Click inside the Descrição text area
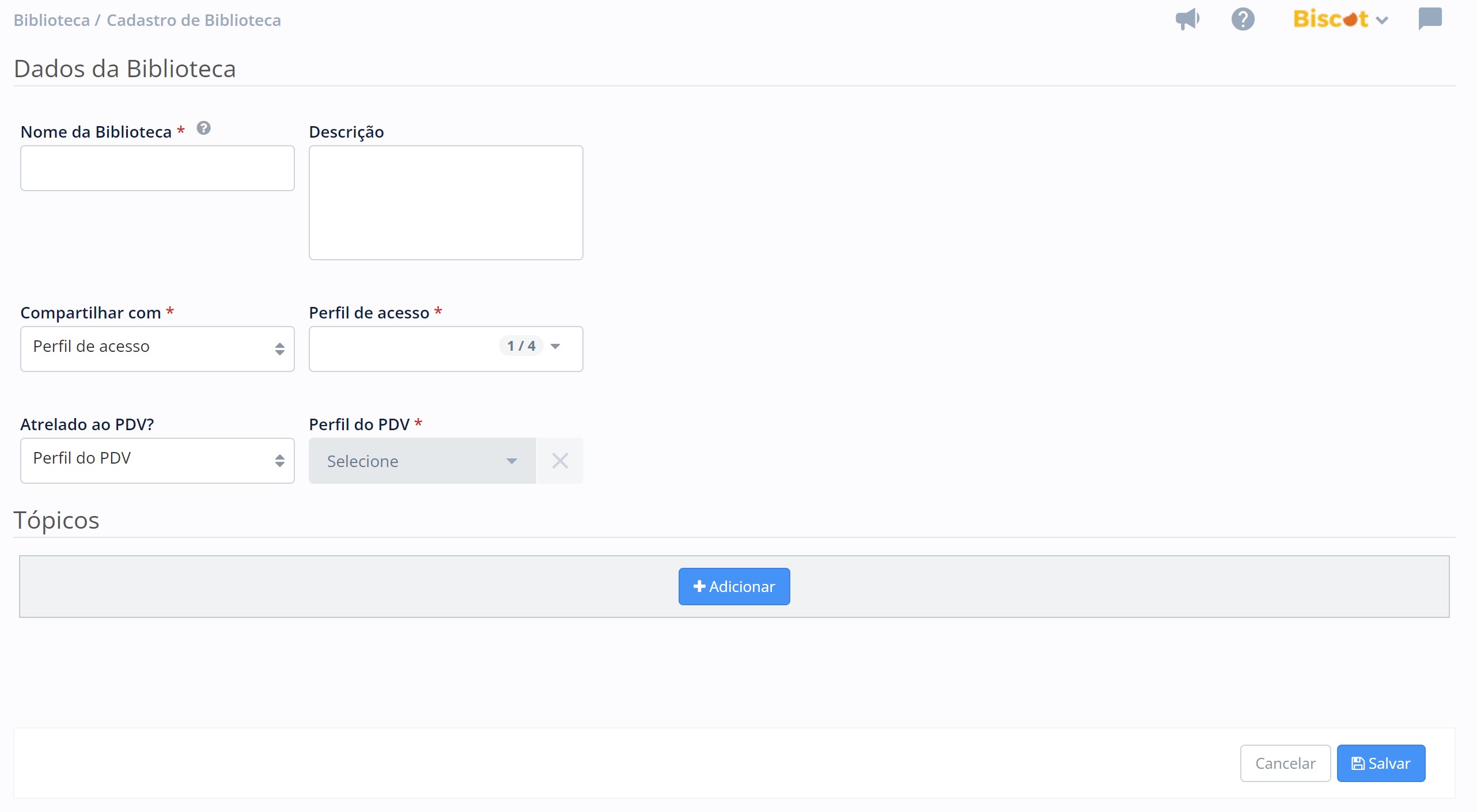This screenshot has width=1477, height=812. pyautogui.click(x=446, y=202)
